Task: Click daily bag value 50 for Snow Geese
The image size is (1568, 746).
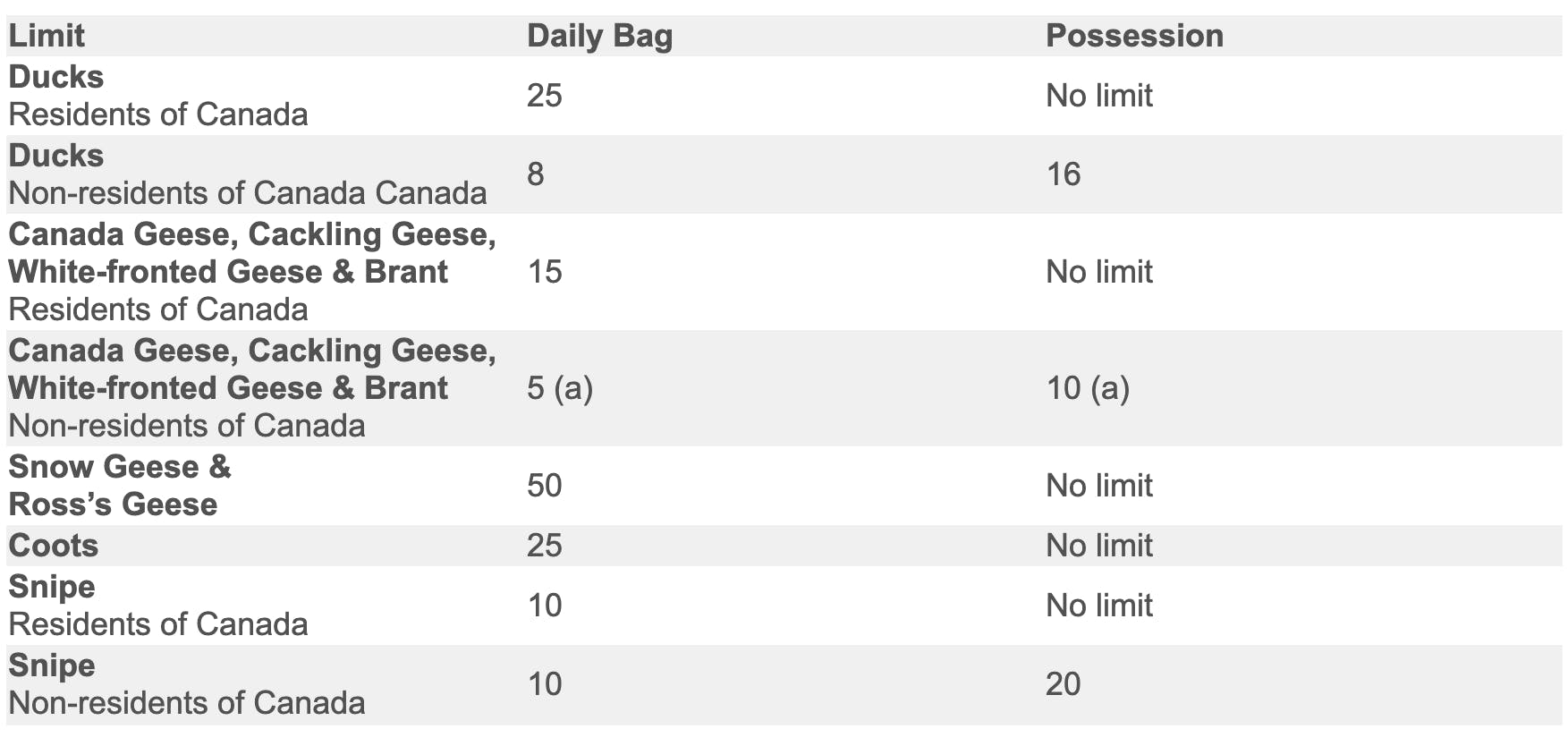Action: [x=544, y=486]
